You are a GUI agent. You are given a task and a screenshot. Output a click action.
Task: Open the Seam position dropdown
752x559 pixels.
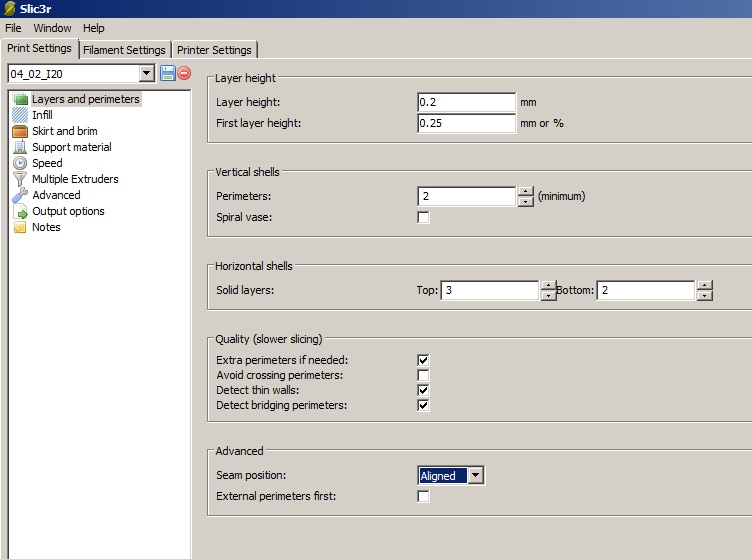click(475, 476)
